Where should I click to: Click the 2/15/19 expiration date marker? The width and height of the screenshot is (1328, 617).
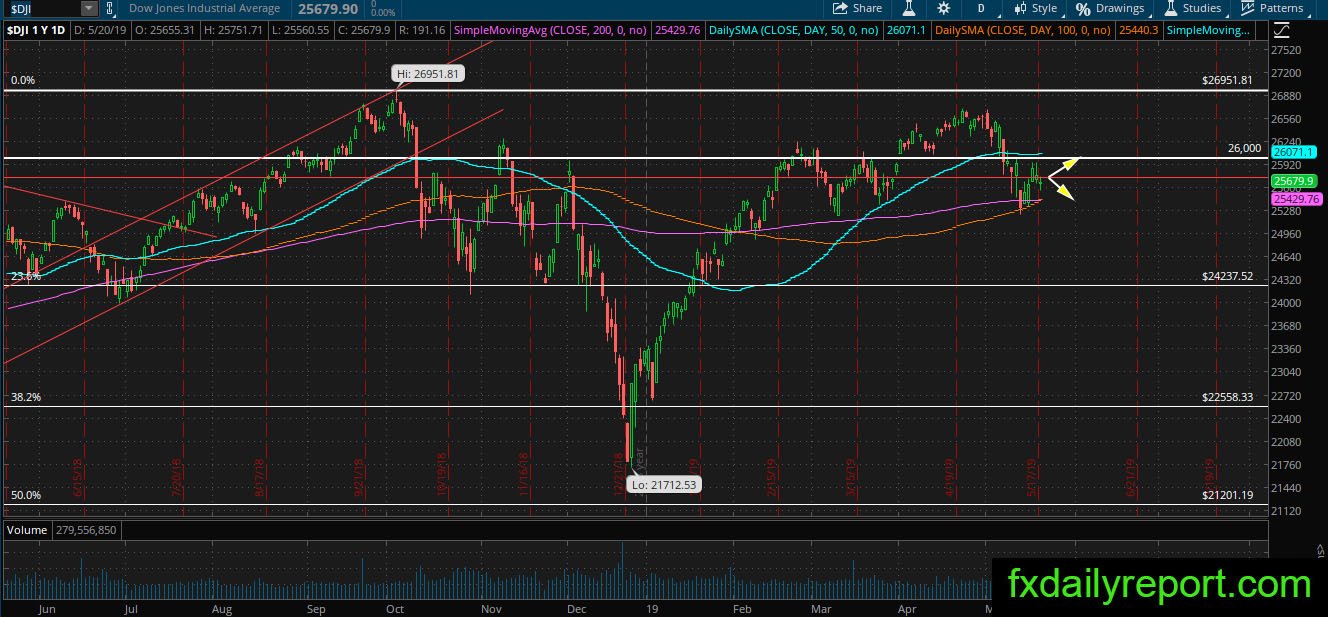click(773, 477)
